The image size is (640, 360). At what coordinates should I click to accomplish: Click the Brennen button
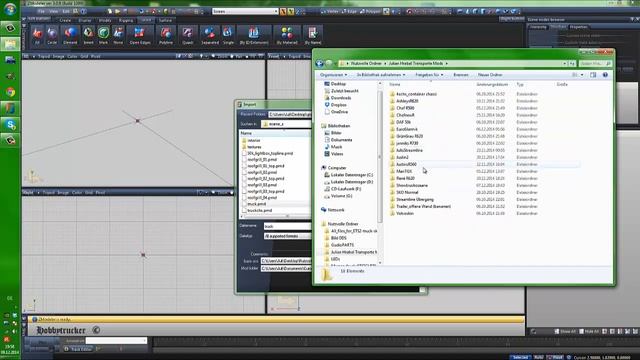point(461,75)
